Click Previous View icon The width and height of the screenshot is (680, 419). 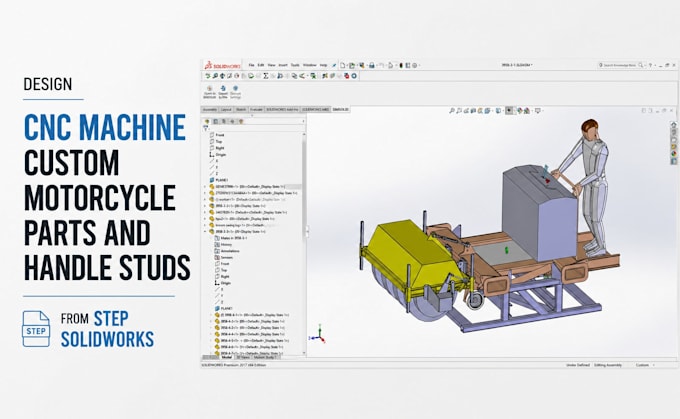pos(466,111)
